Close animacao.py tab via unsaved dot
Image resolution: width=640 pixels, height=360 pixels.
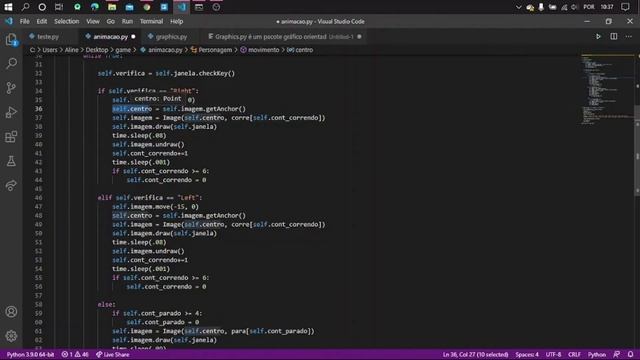click(x=133, y=37)
